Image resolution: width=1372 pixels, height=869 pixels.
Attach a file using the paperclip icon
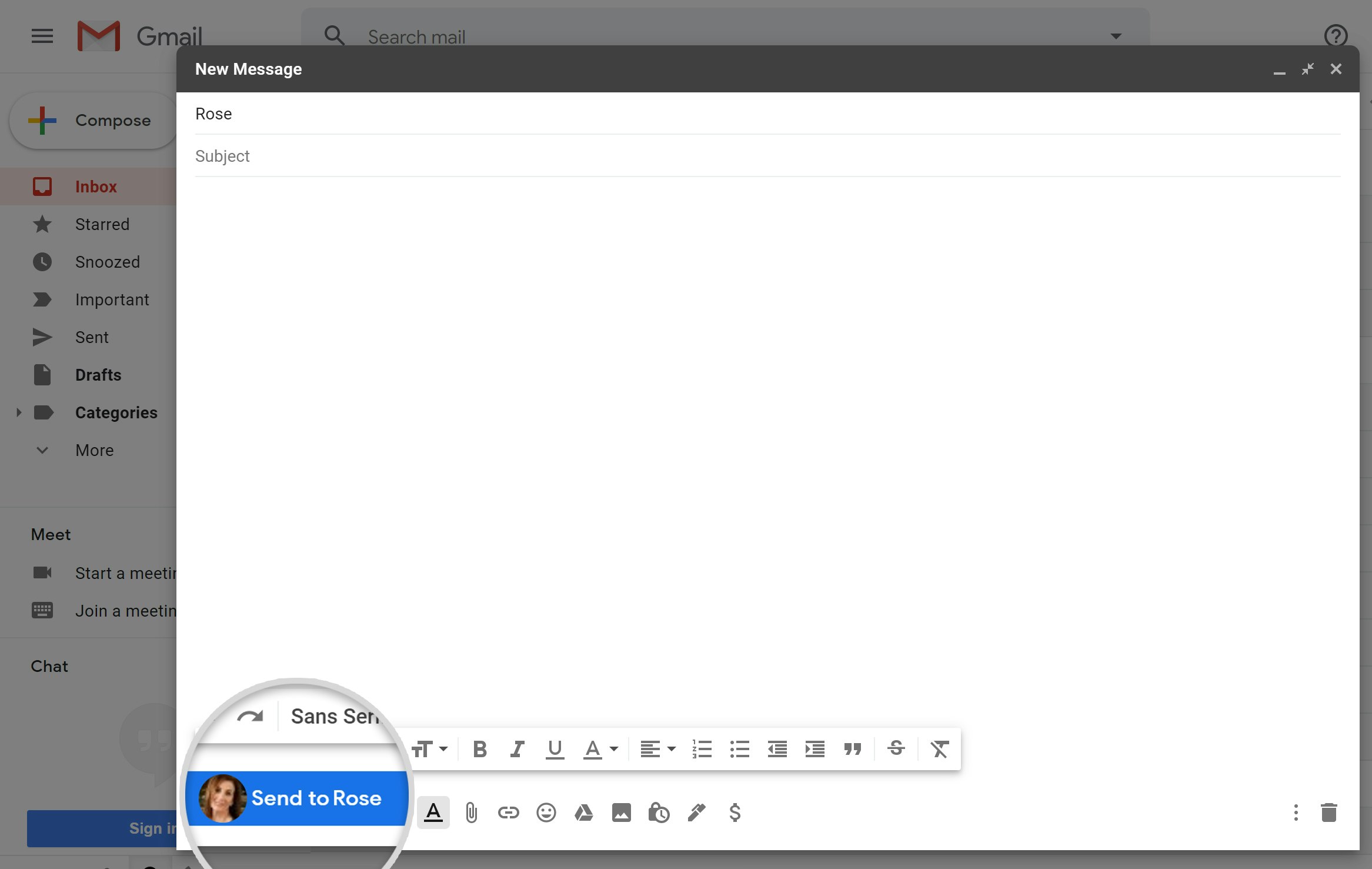[470, 813]
